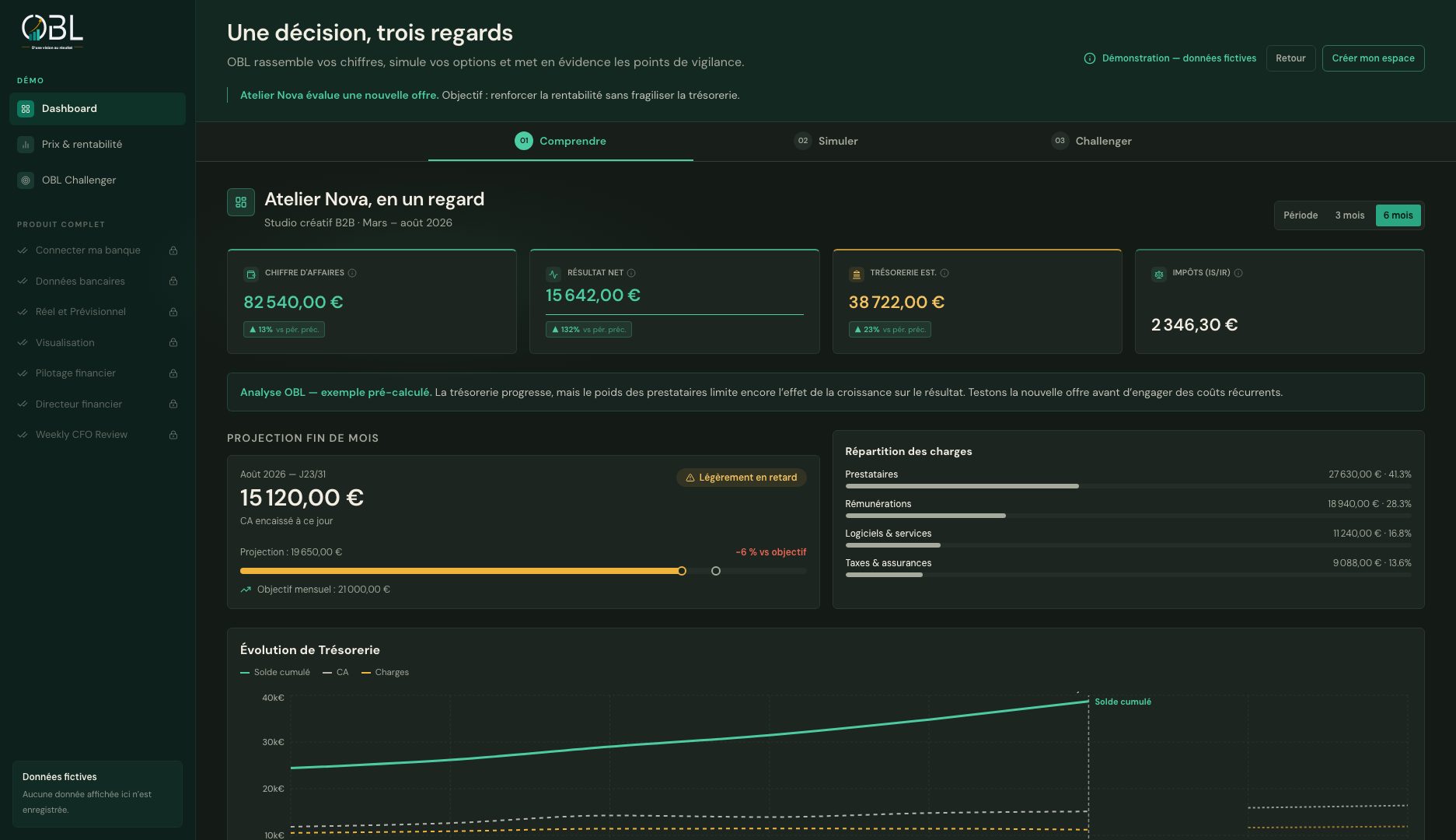Click the Solde cumulé label on chart
The height and width of the screenshot is (840, 1456).
point(1123,702)
